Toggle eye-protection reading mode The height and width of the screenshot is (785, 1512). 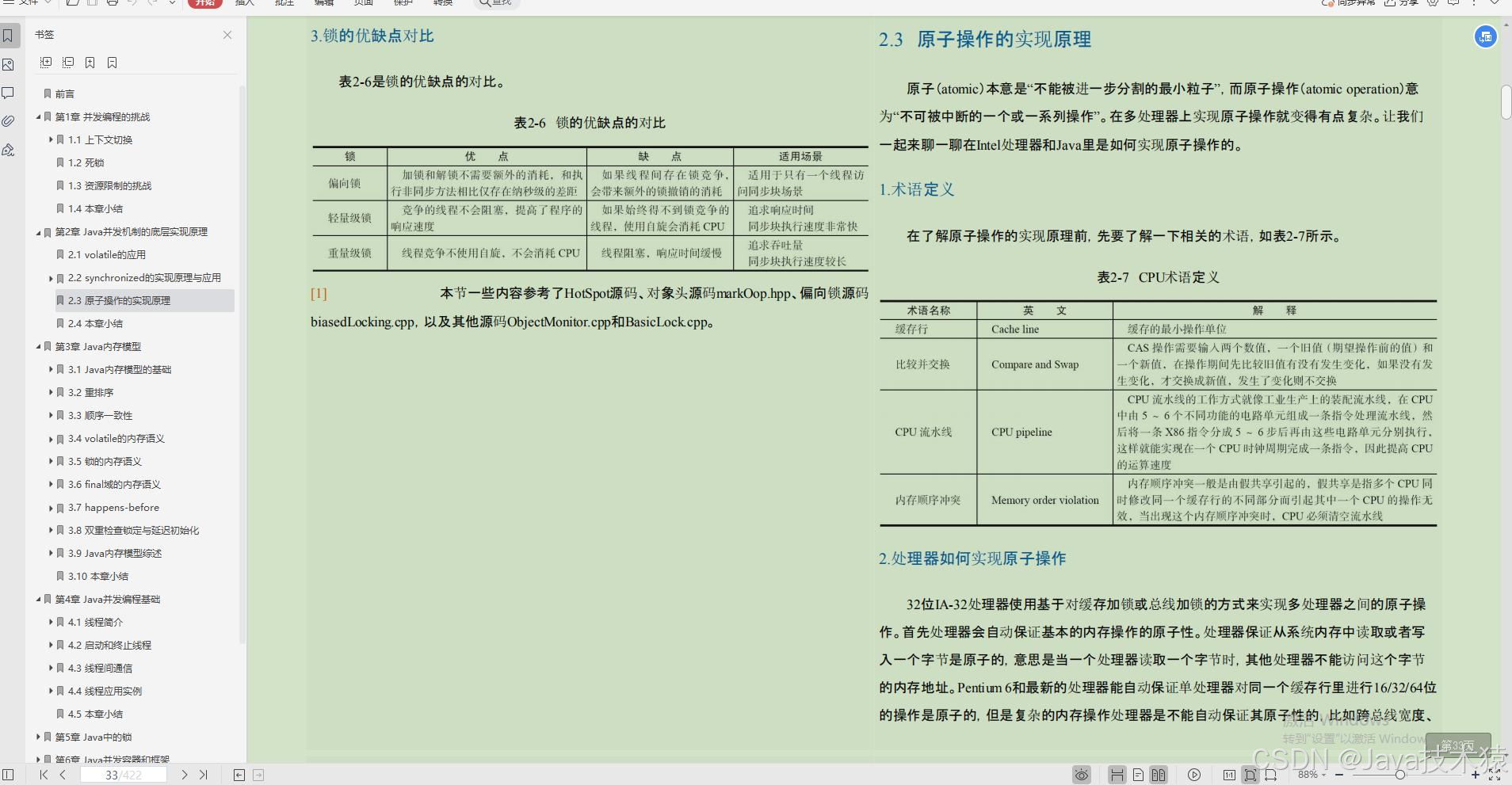point(1082,774)
